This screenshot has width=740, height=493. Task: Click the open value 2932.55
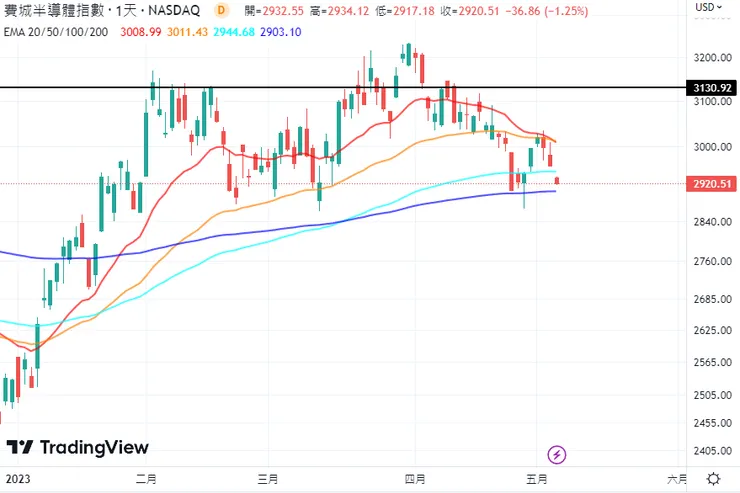283,10
